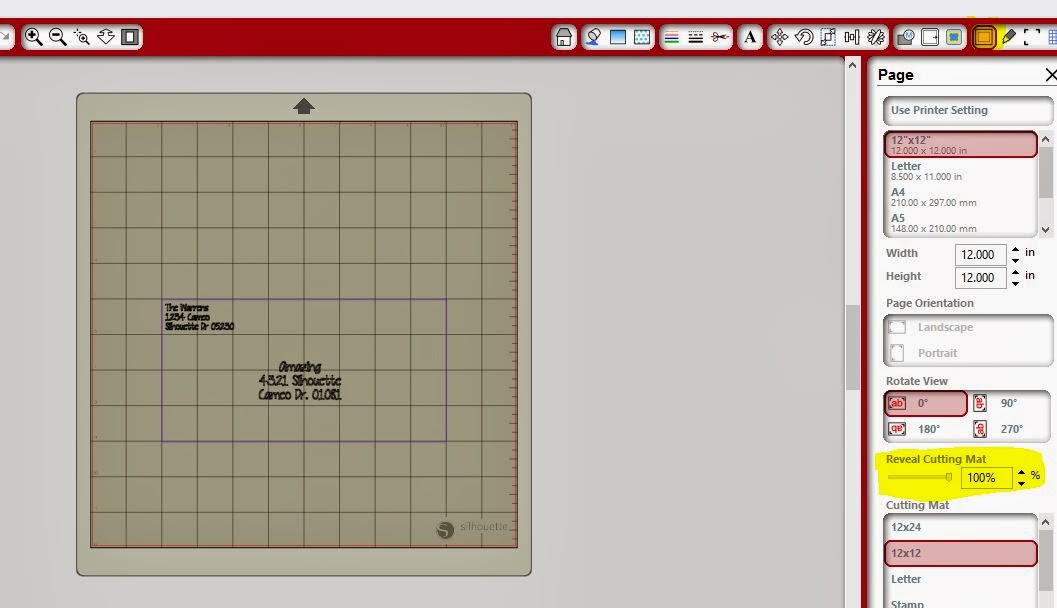The height and width of the screenshot is (608, 1057).
Task: Open the house-shaped Design Store icon
Action: tap(564, 37)
